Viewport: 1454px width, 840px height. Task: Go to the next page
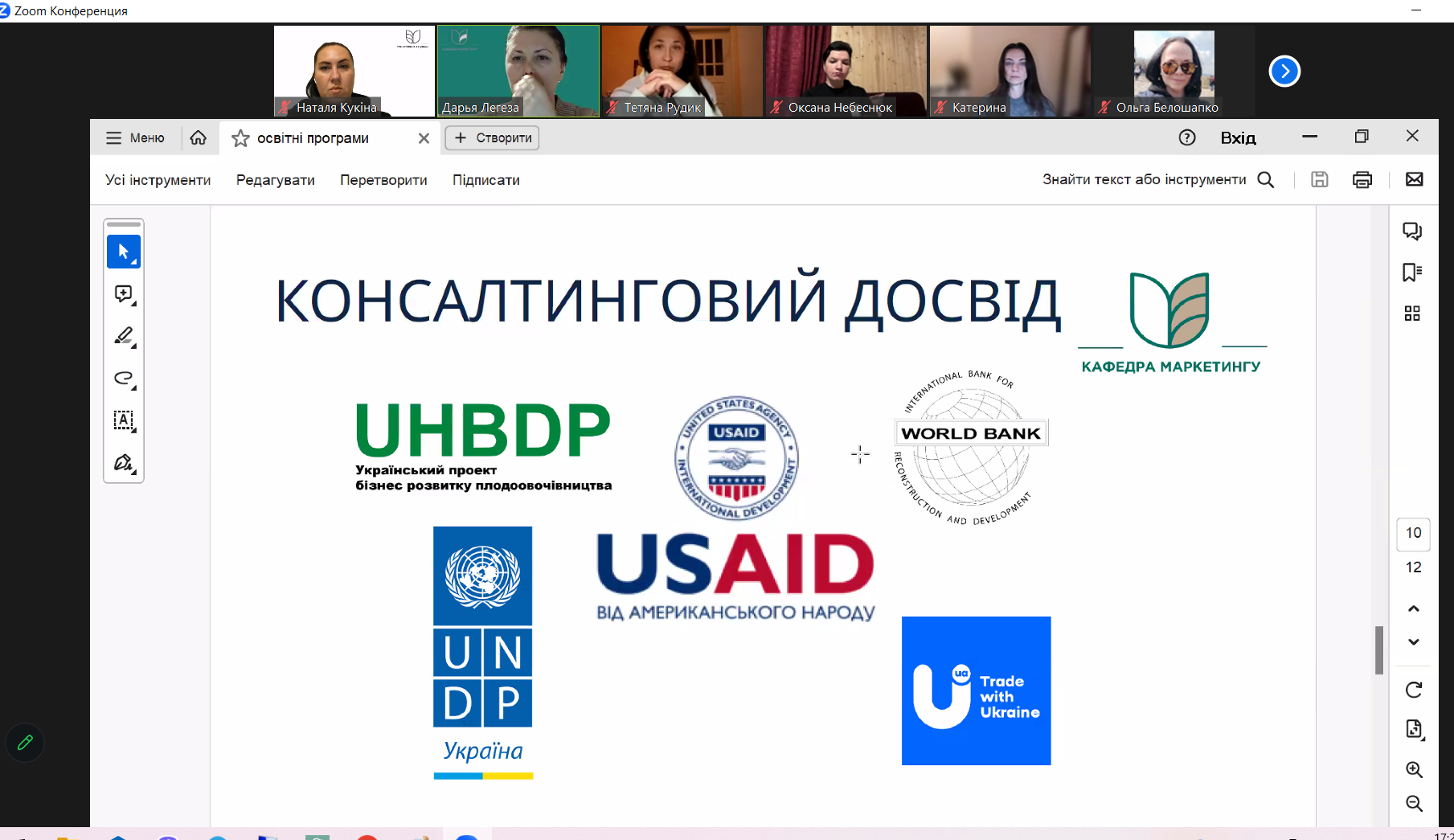tap(1414, 642)
